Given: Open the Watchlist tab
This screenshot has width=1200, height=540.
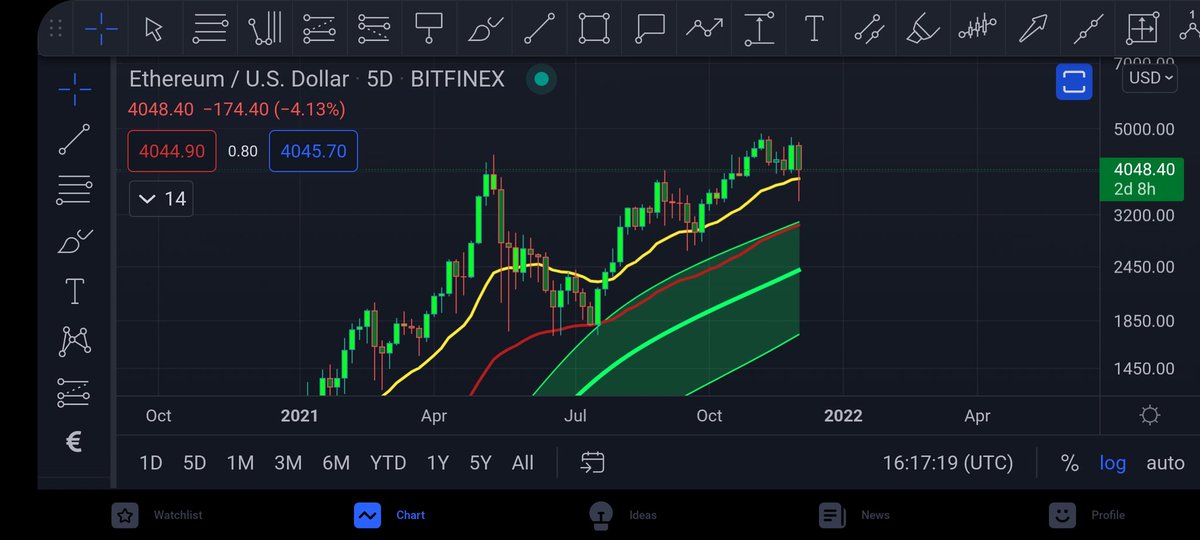Looking at the screenshot, I should pyautogui.click(x=158, y=515).
